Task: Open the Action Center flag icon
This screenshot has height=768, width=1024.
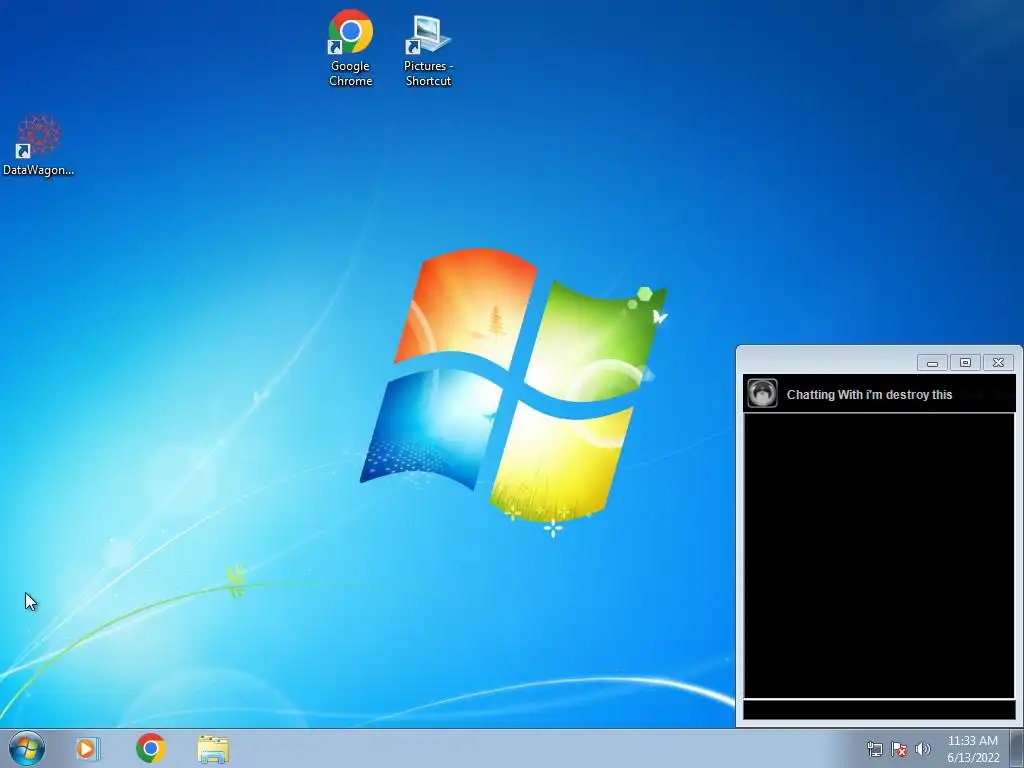Action: click(x=899, y=749)
